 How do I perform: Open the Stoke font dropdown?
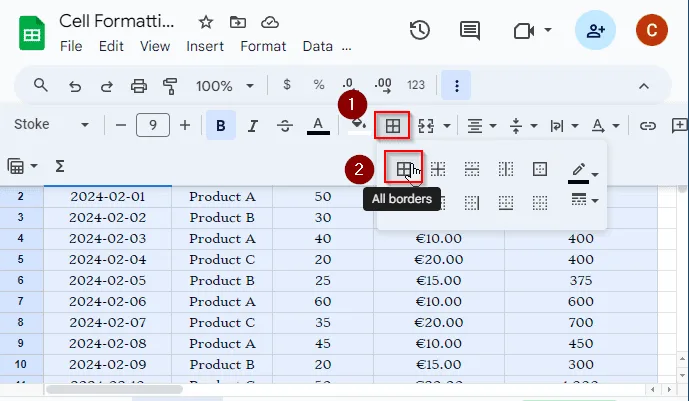click(x=51, y=125)
